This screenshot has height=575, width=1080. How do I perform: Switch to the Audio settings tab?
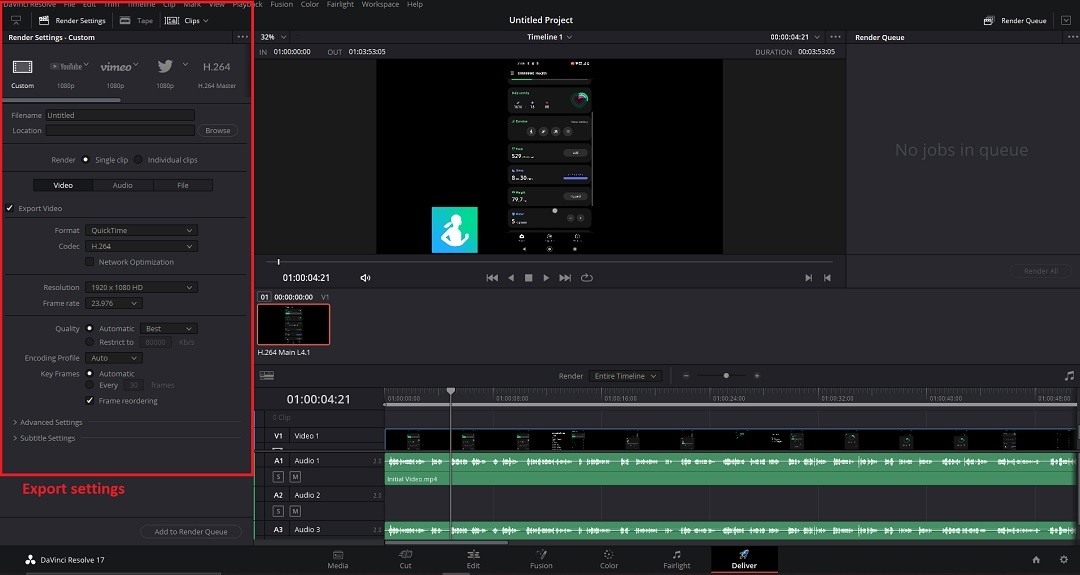123,185
